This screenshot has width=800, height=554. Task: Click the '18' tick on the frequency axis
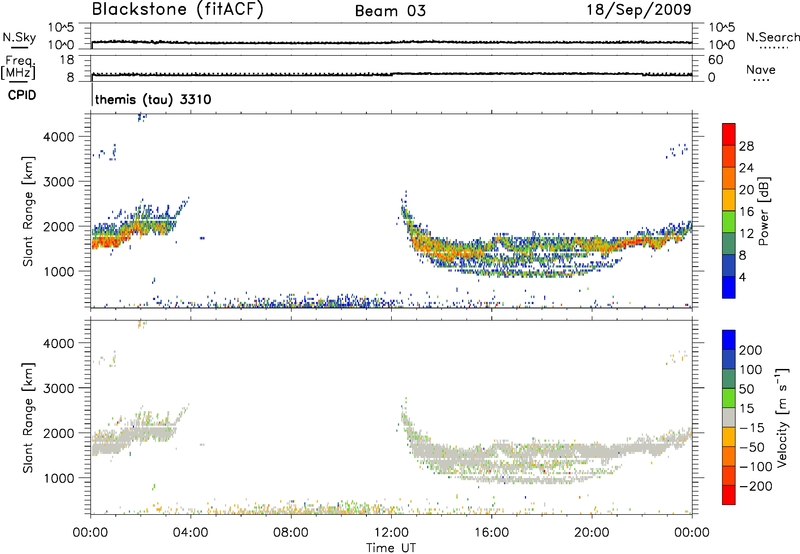point(67,60)
